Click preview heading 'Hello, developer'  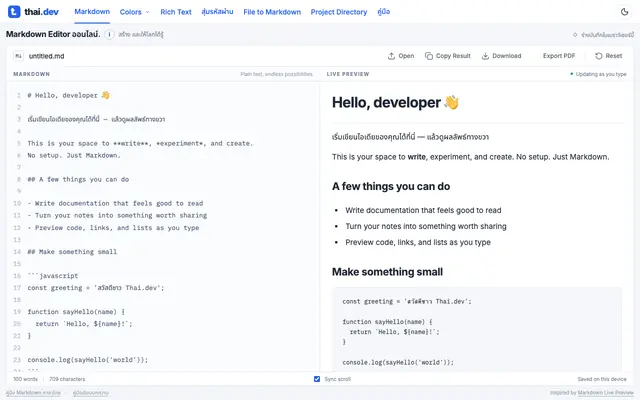point(395,102)
